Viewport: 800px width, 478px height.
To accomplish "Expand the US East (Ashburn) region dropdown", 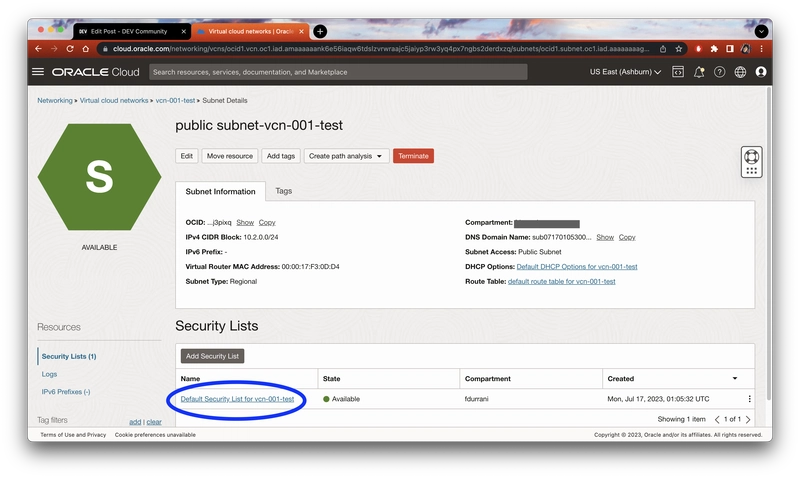I will click(626, 72).
